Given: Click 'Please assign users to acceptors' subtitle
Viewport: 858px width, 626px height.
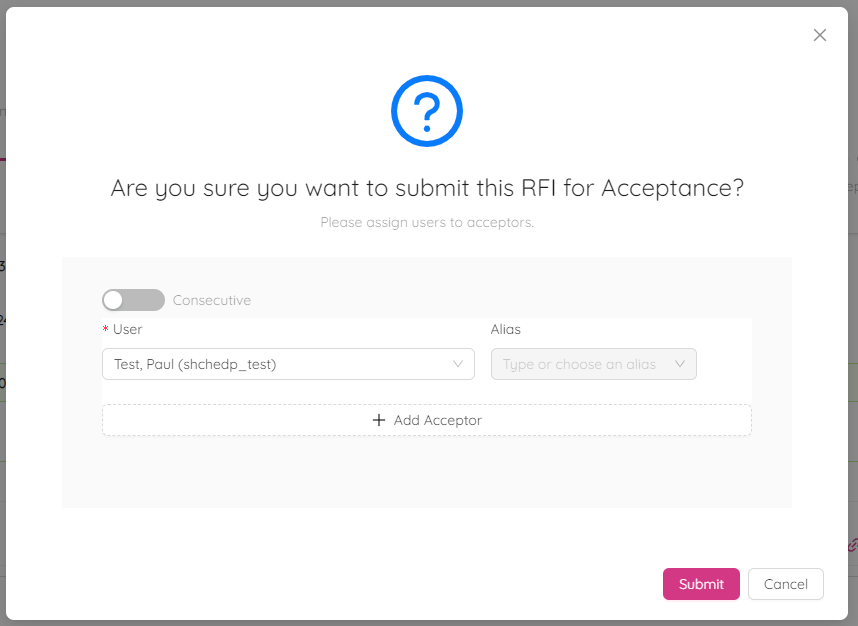Looking at the screenshot, I should (427, 222).
